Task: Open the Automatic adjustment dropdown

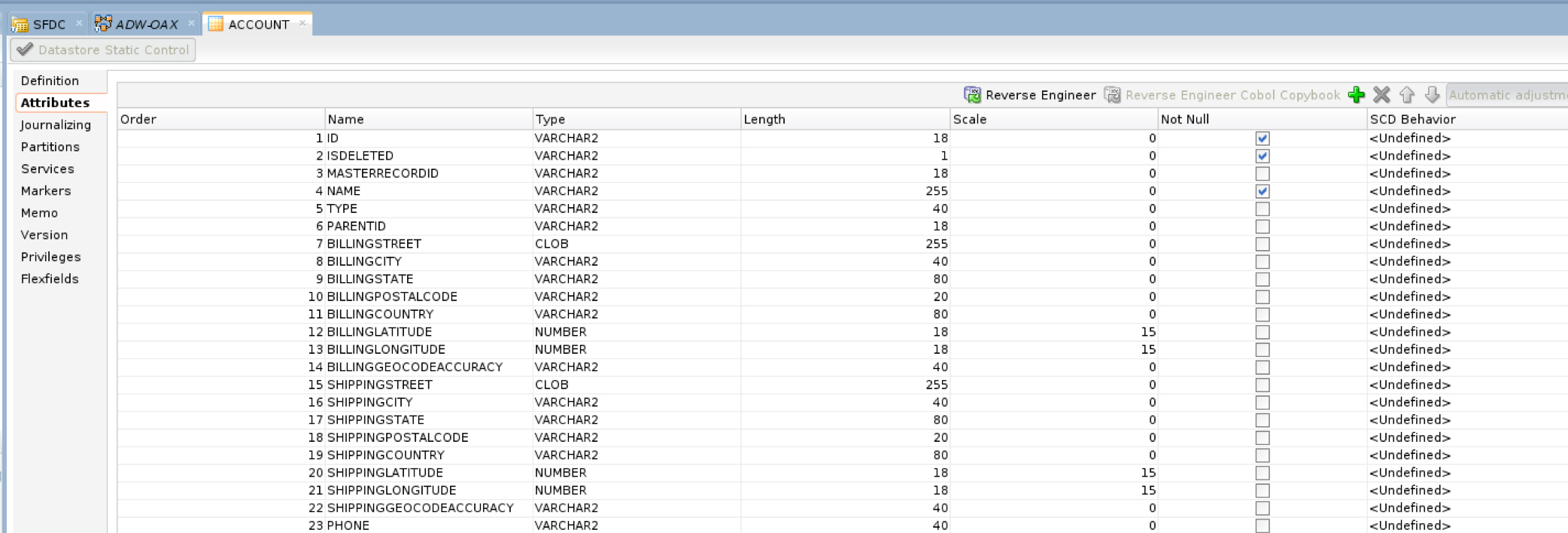Action: pos(1506,95)
